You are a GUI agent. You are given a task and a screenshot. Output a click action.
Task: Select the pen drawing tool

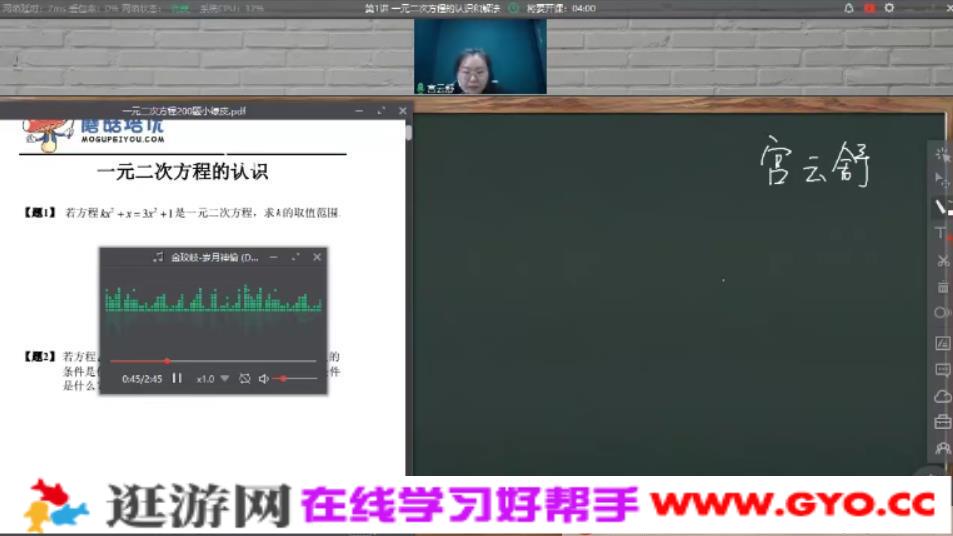point(942,207)
